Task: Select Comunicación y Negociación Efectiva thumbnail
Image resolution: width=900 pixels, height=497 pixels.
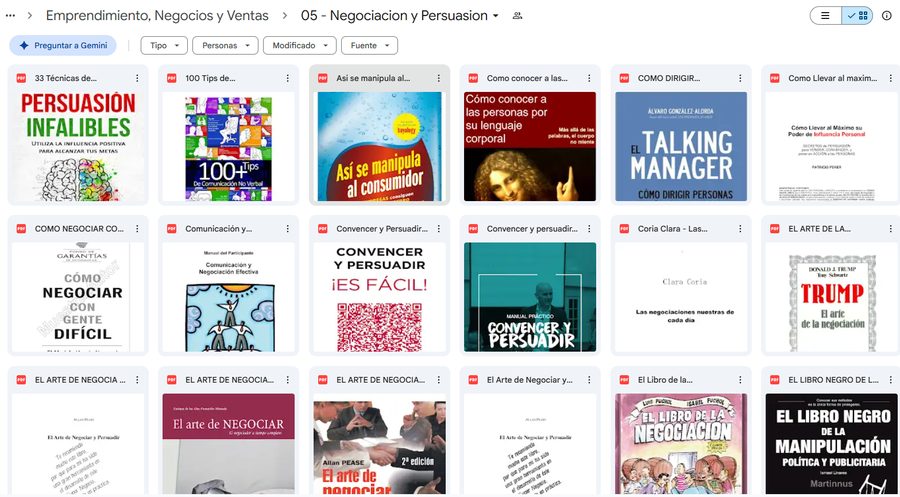Action: 228,297
